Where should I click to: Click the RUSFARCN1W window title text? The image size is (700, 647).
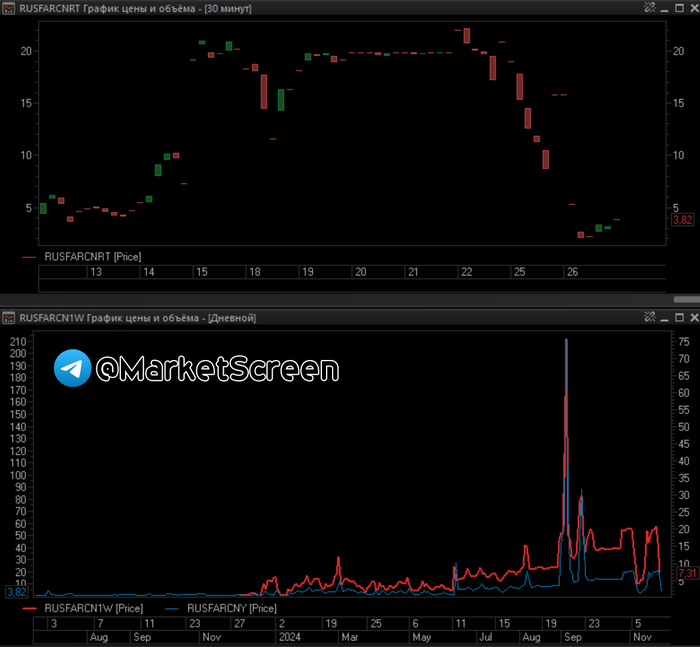coord(138,318)
